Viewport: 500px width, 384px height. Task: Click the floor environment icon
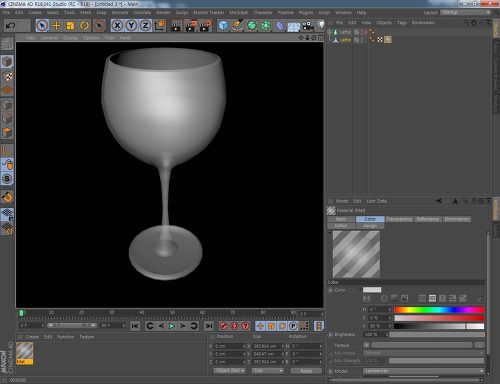coord(294,26)
